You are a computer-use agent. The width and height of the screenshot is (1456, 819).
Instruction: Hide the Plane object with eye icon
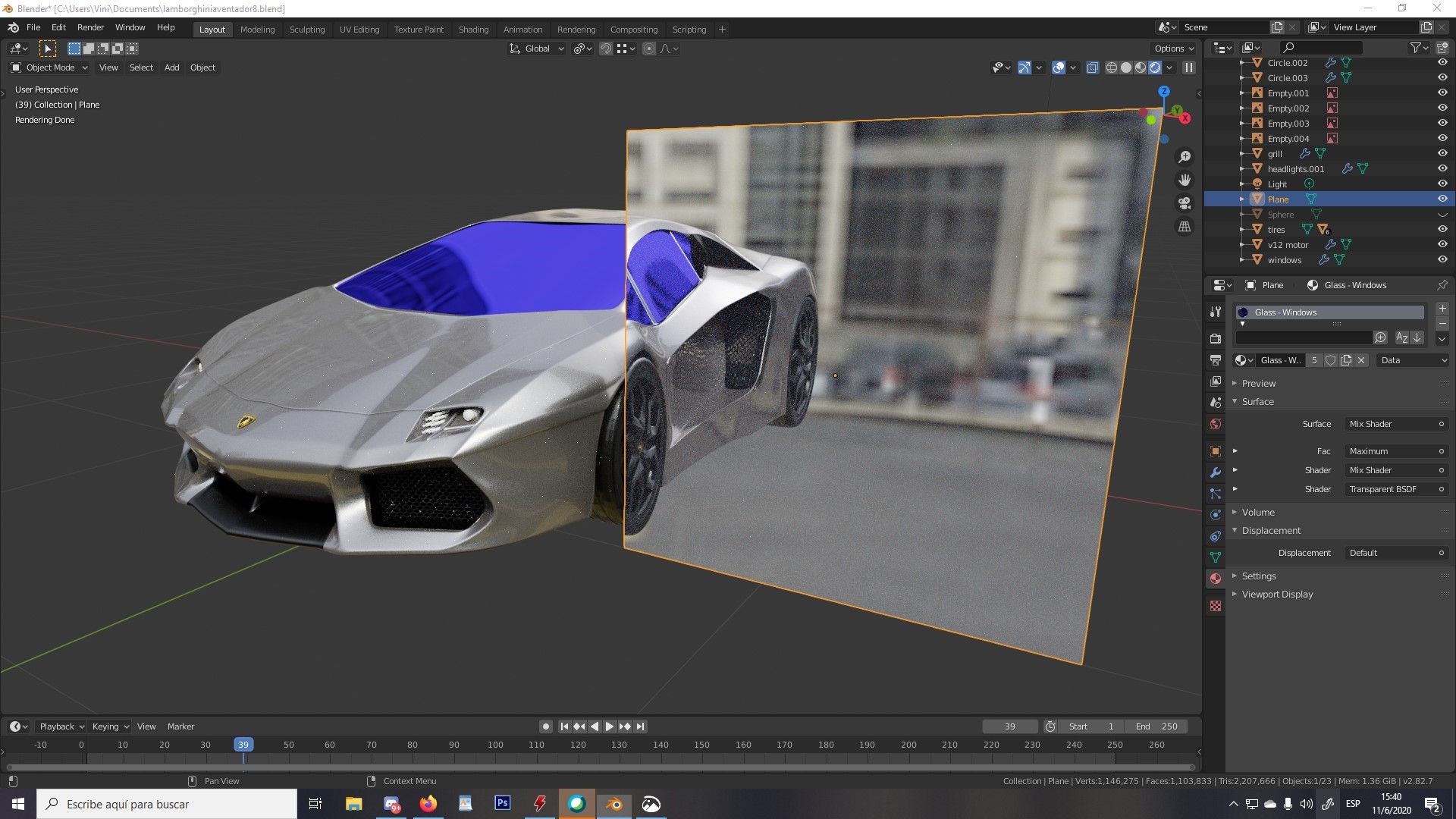(x=1442, y=199)
